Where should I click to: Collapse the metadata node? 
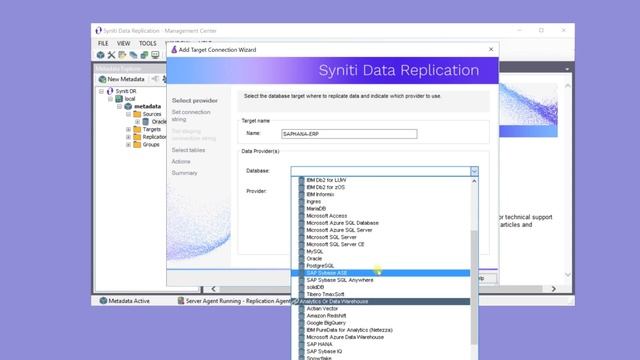119,107
